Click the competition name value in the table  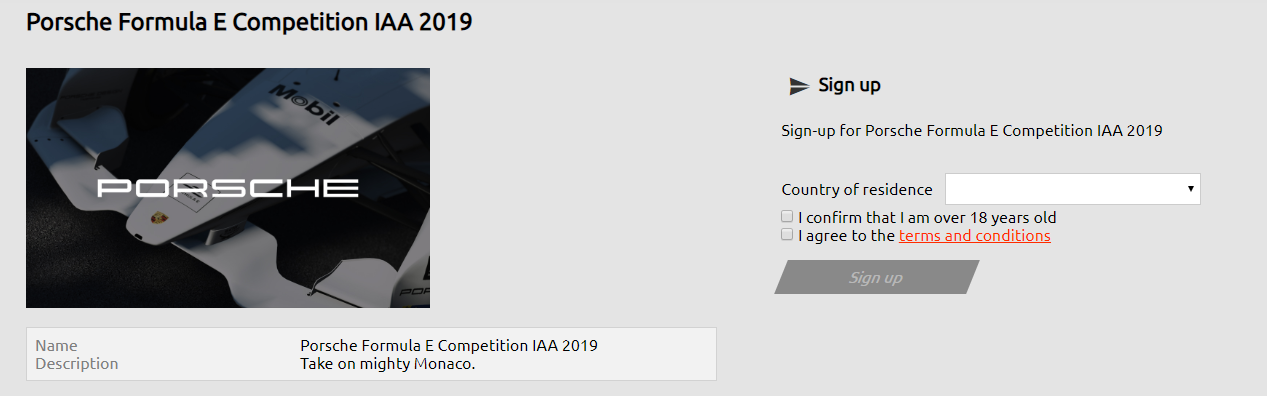(x=449, y=345)
